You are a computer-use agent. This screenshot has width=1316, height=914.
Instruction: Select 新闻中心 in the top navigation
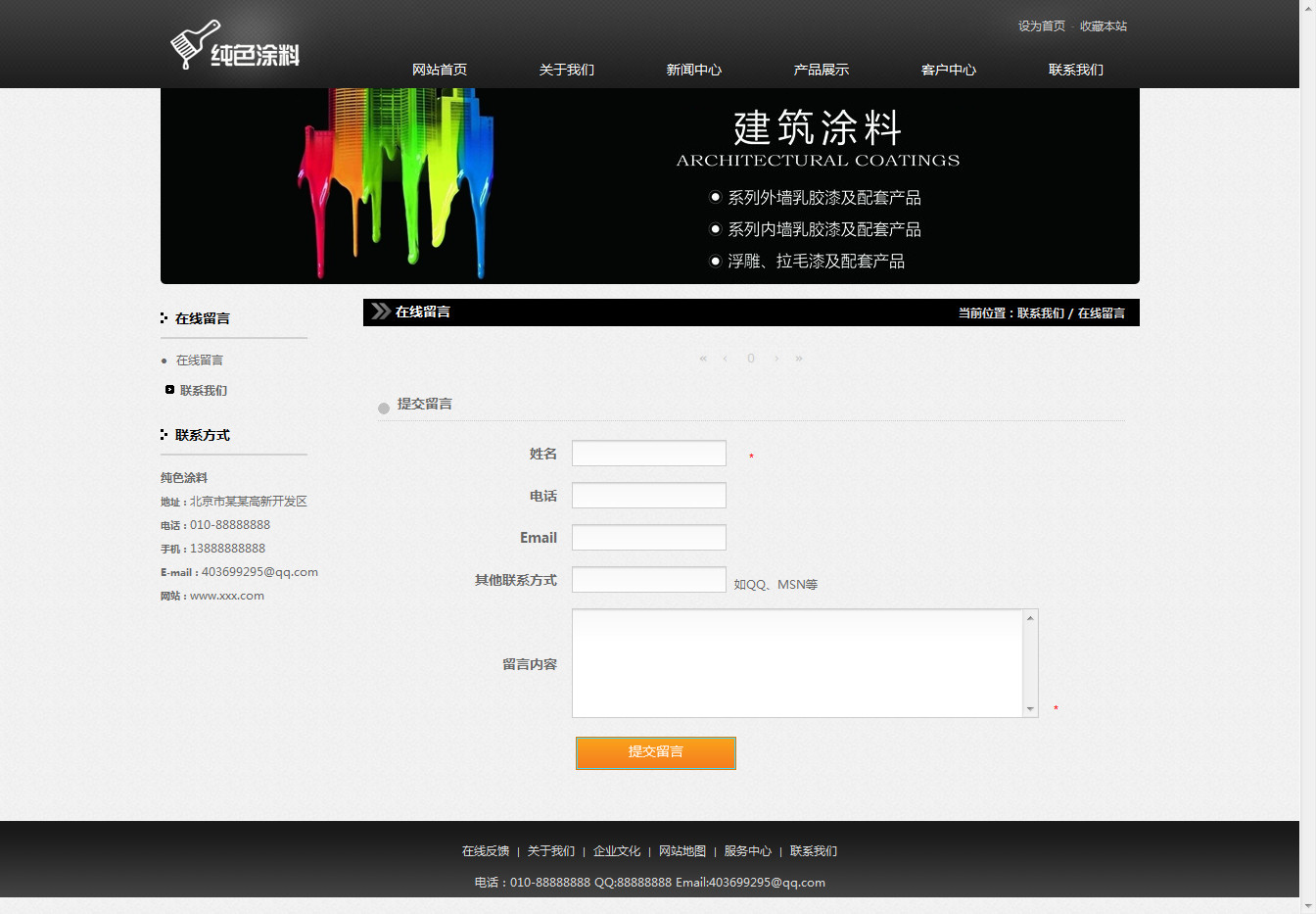[x=694, y=70]
